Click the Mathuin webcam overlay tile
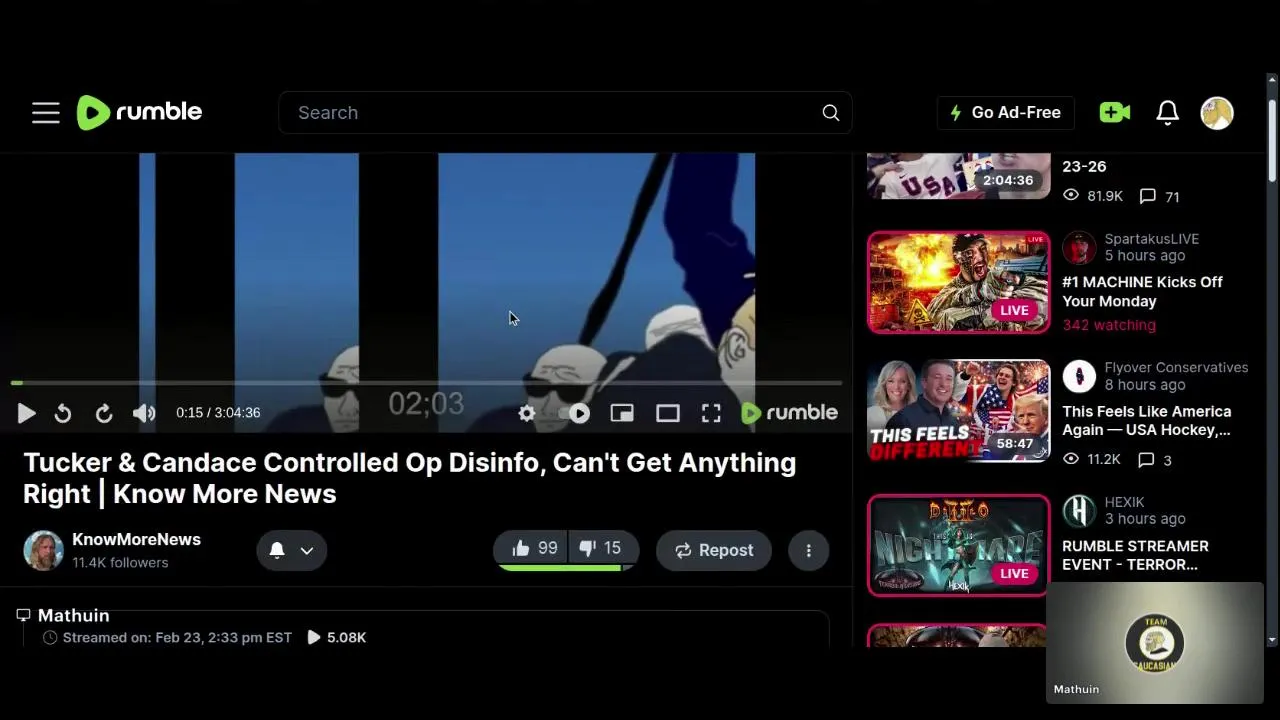 (x=1155, y=642)
